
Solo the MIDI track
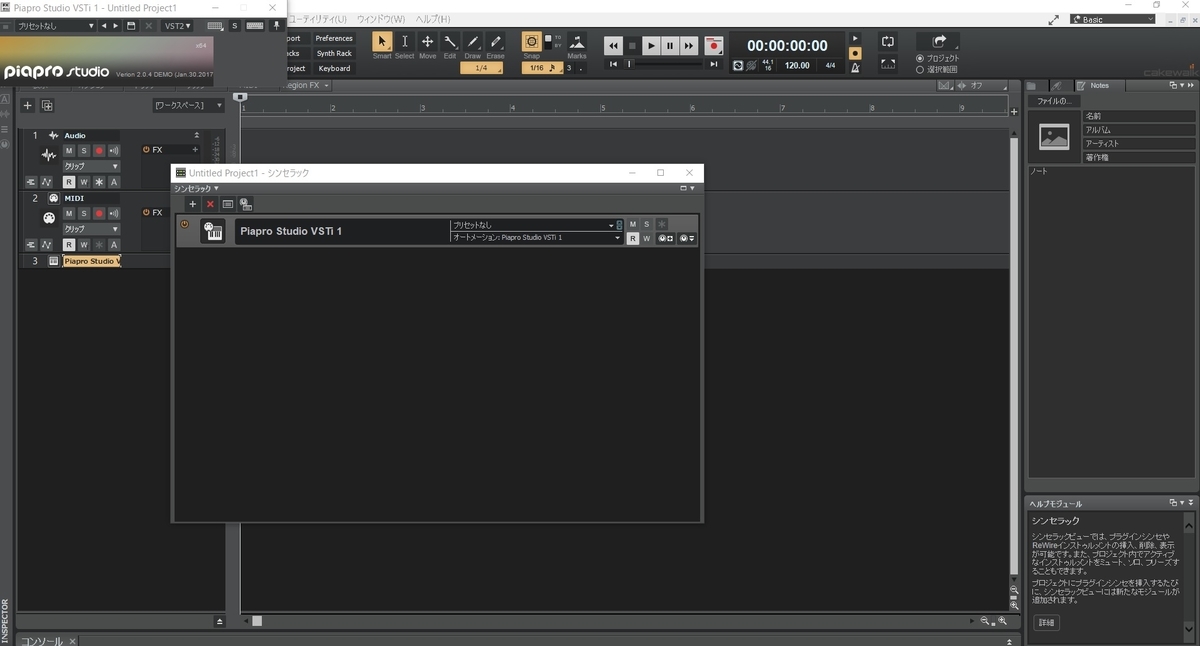click(x=84, y=213)
